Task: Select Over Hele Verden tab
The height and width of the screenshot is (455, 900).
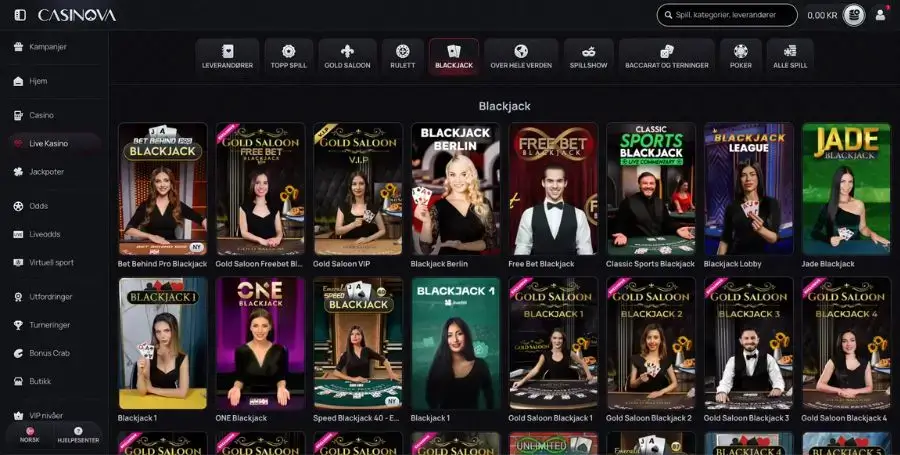Action: [x=521, y=57]
